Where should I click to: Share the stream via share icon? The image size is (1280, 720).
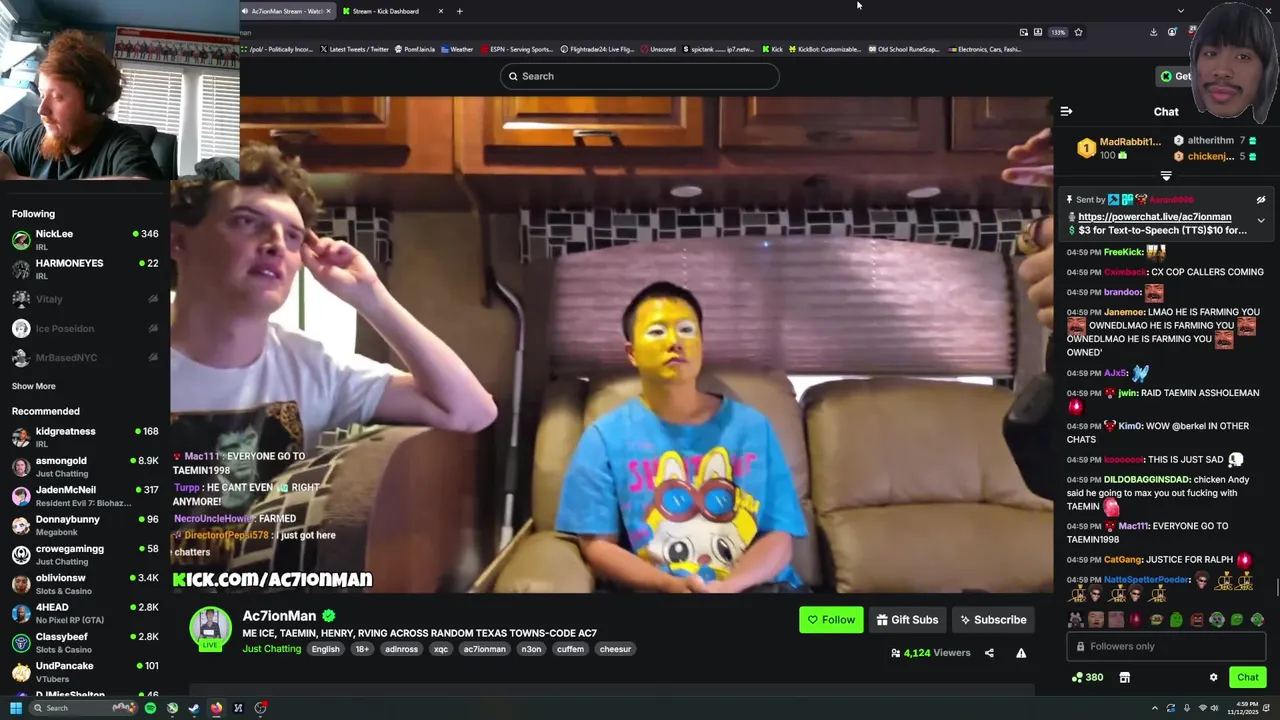[x=989, y=653]
